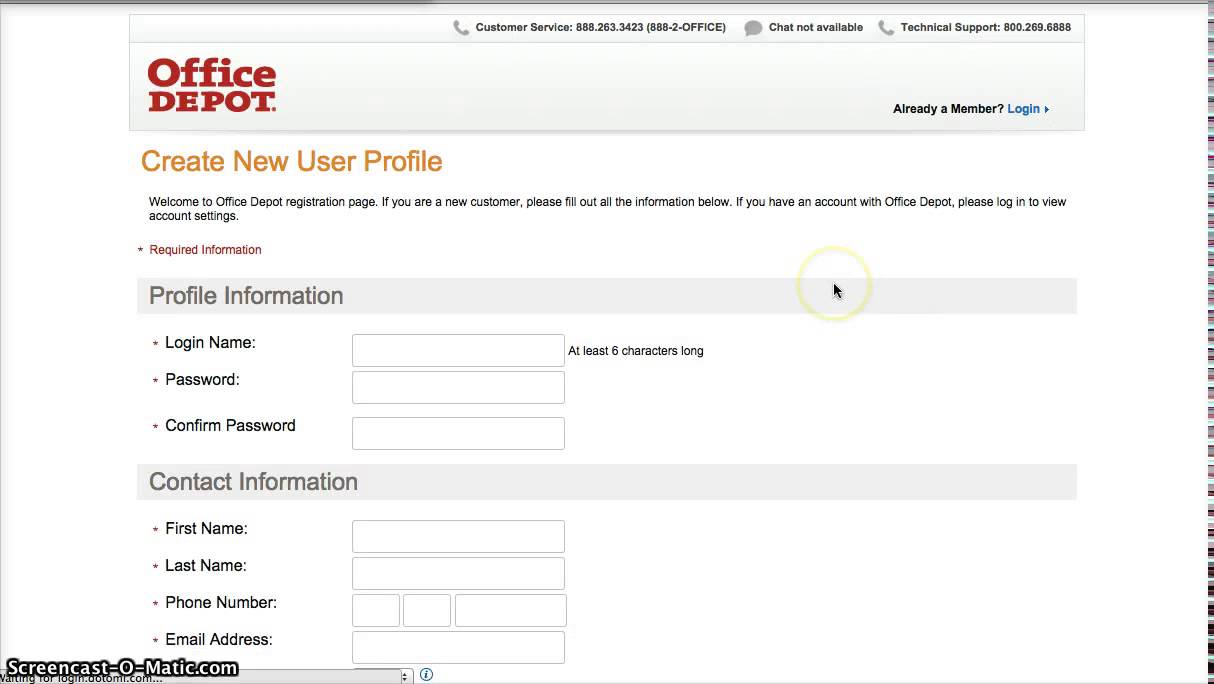Click the 'Confirm Password' label
Image resolution: width=1214 pixels, height=684 pixels.
[230, 426]
